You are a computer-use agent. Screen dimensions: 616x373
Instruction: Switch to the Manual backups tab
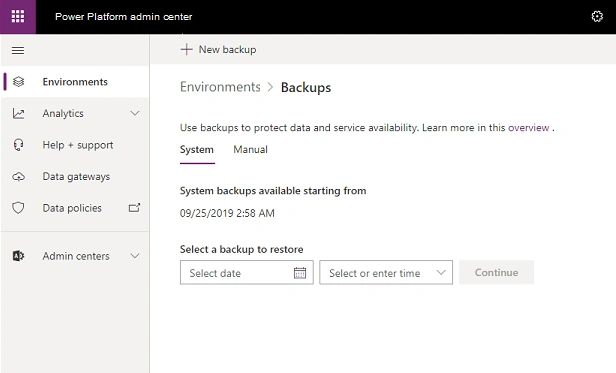250,150
